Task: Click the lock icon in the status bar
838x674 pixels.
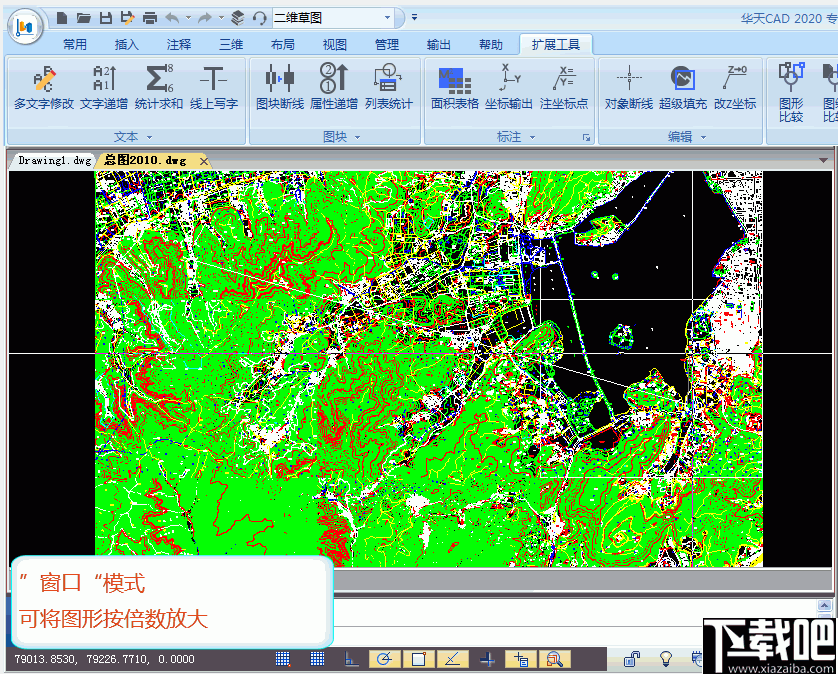Action: click(632, 659)
